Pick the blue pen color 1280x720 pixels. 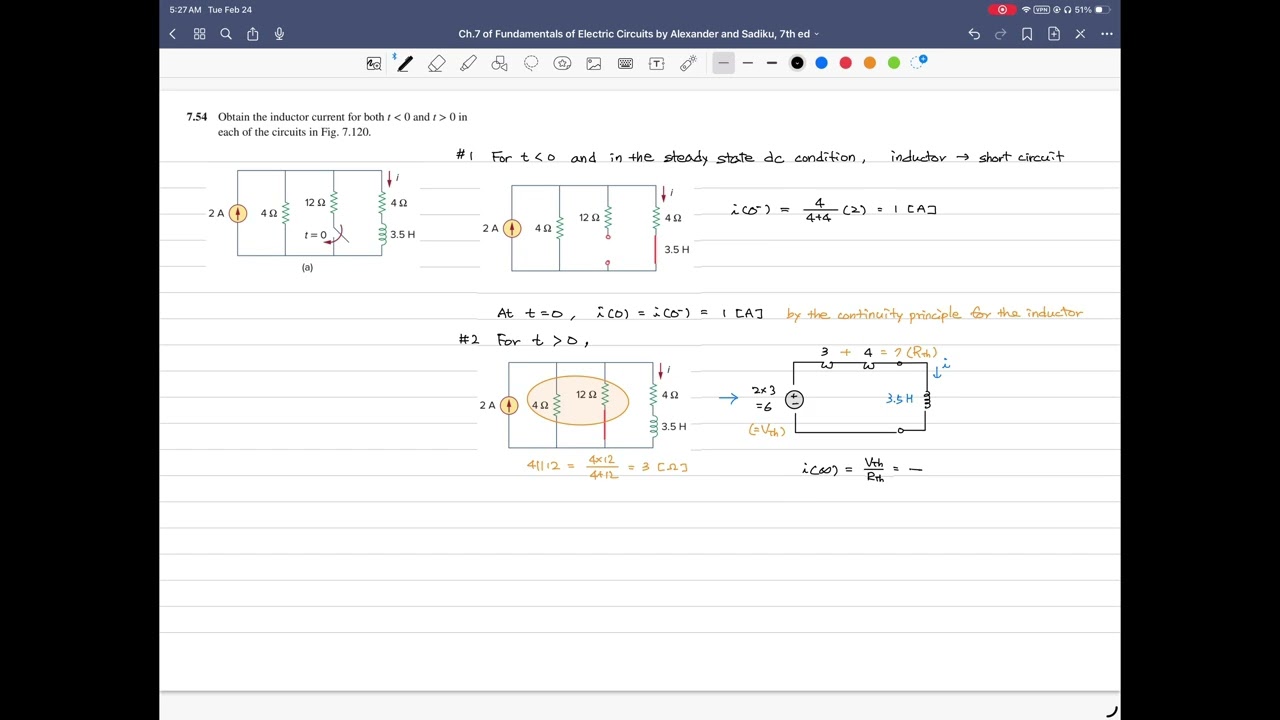tap(821, 63)
